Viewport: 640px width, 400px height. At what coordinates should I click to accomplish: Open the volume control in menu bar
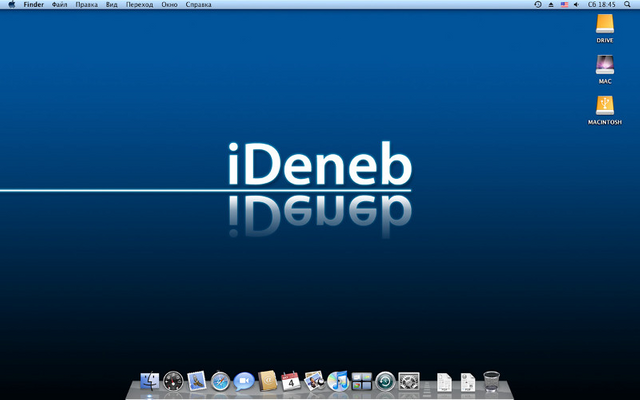tap(576, 4)
